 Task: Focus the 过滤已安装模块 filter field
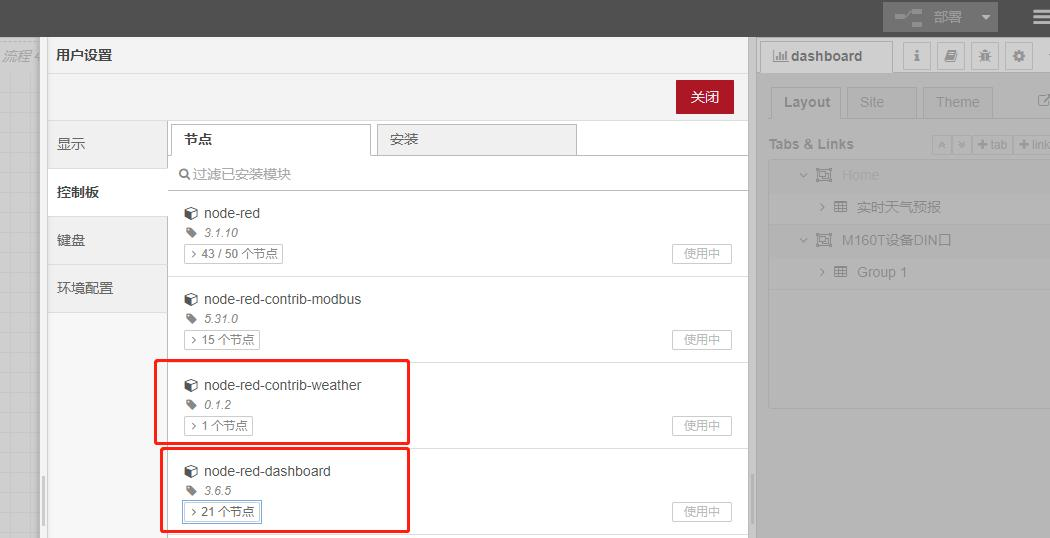(x=458, y=174)
